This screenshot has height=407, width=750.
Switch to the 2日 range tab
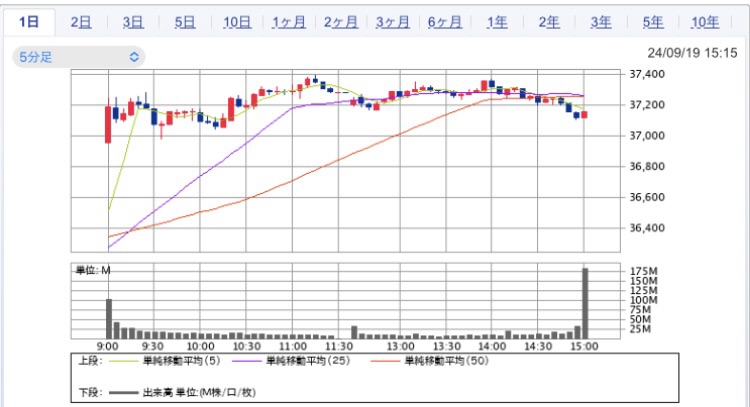[81, 22]
